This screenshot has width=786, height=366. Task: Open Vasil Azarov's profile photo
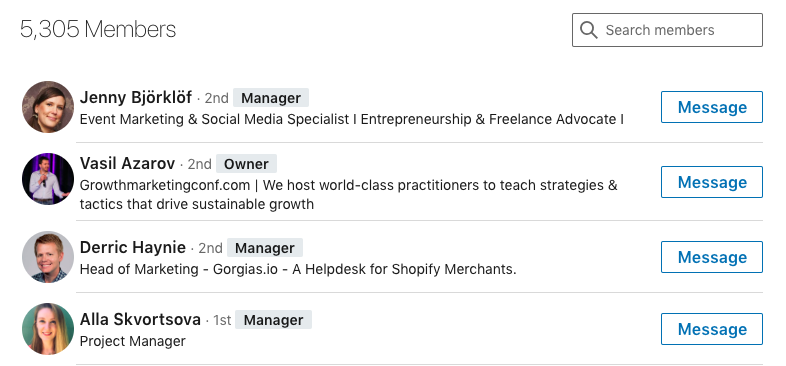[x=48, y=179]
